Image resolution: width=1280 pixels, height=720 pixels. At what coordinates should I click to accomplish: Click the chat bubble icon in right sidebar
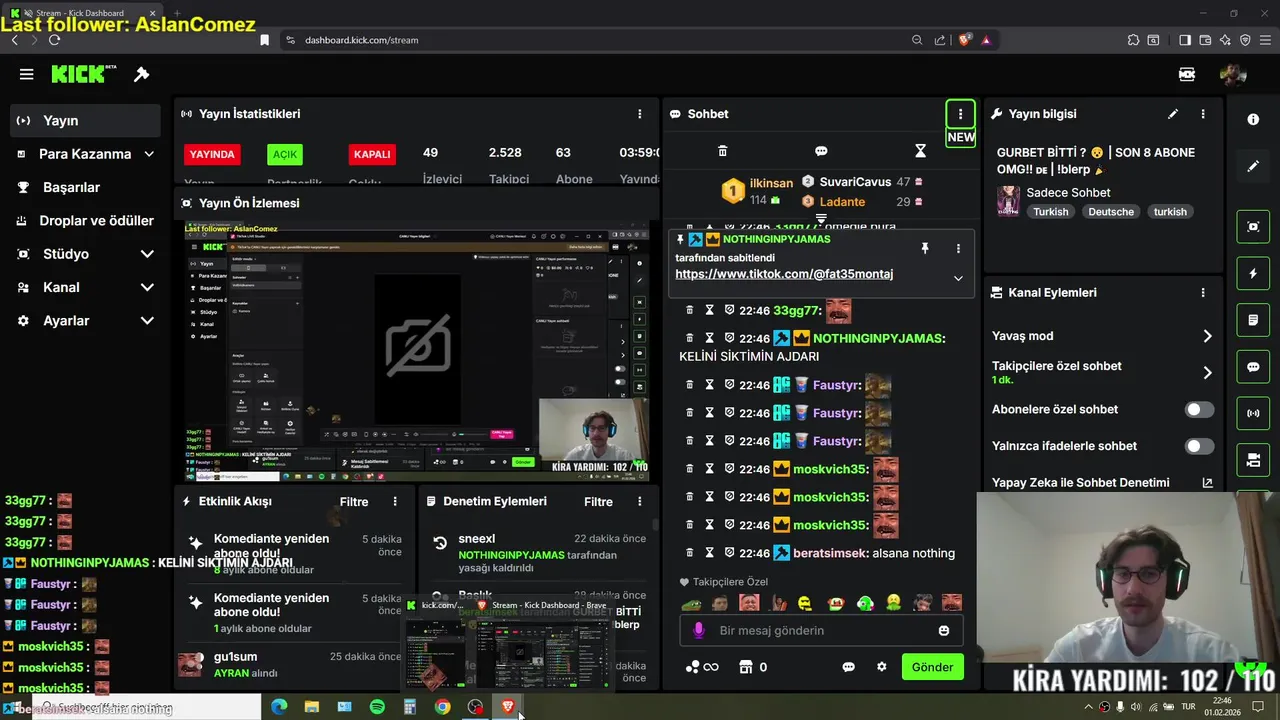point(1253,367)
